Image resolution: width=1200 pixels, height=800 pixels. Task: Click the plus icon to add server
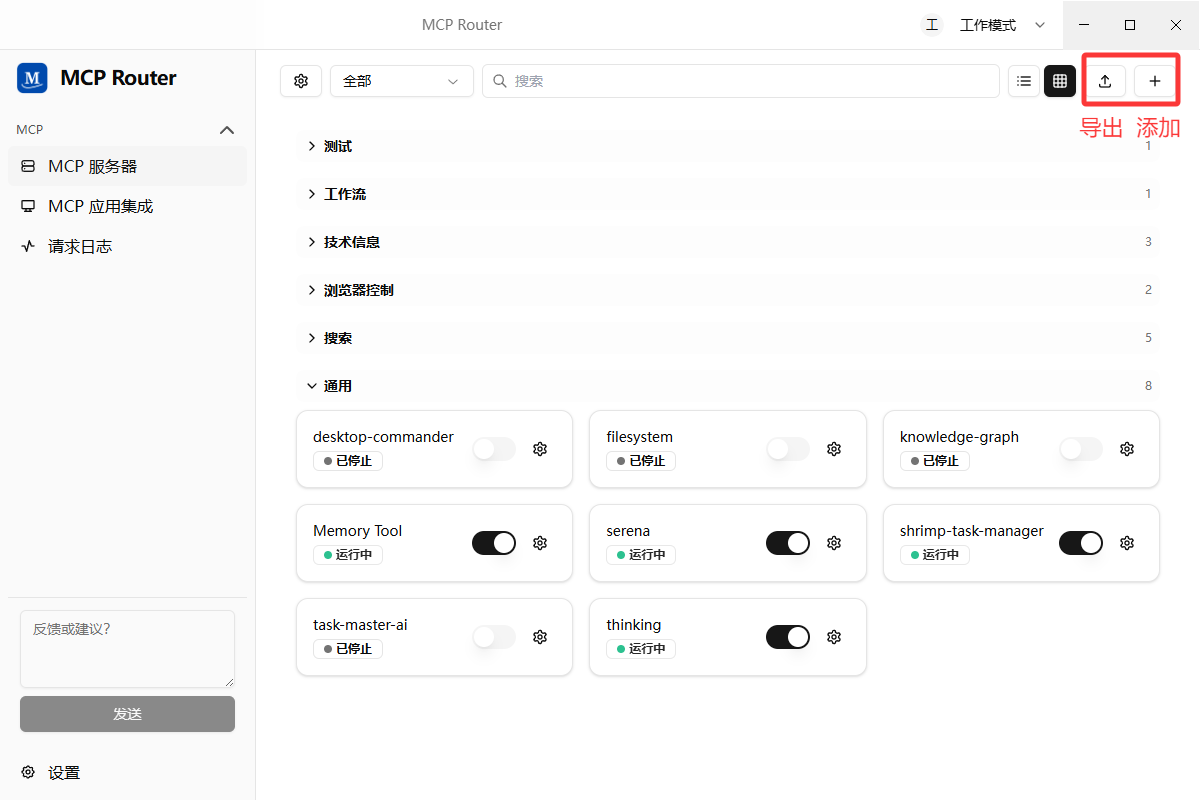(1154, 81)
